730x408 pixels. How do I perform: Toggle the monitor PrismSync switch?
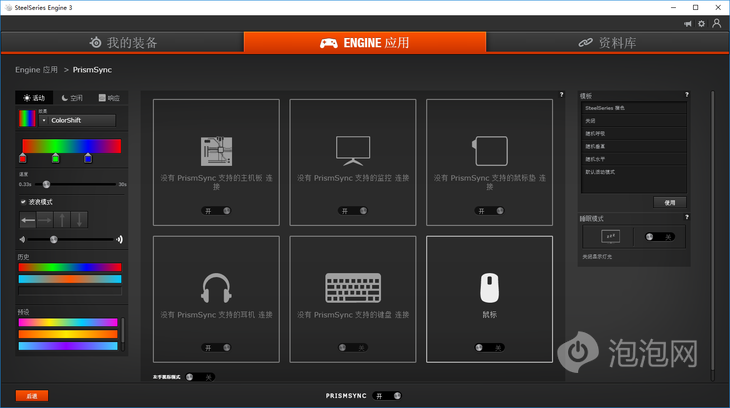[x=353, y=211]
